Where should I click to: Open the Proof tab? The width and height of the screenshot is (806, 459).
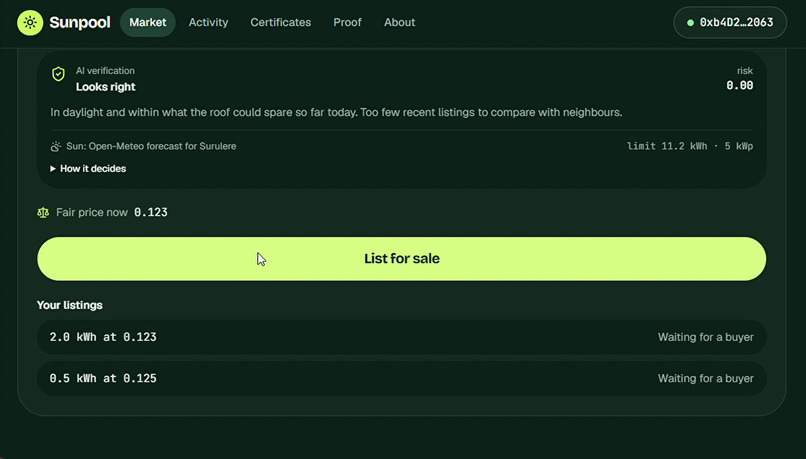[347, 23]
